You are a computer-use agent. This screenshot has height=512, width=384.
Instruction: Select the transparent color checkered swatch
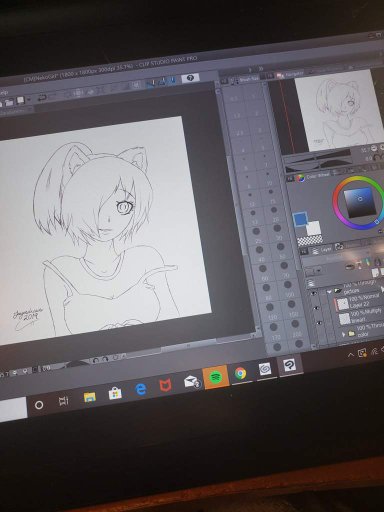point(310,240)
